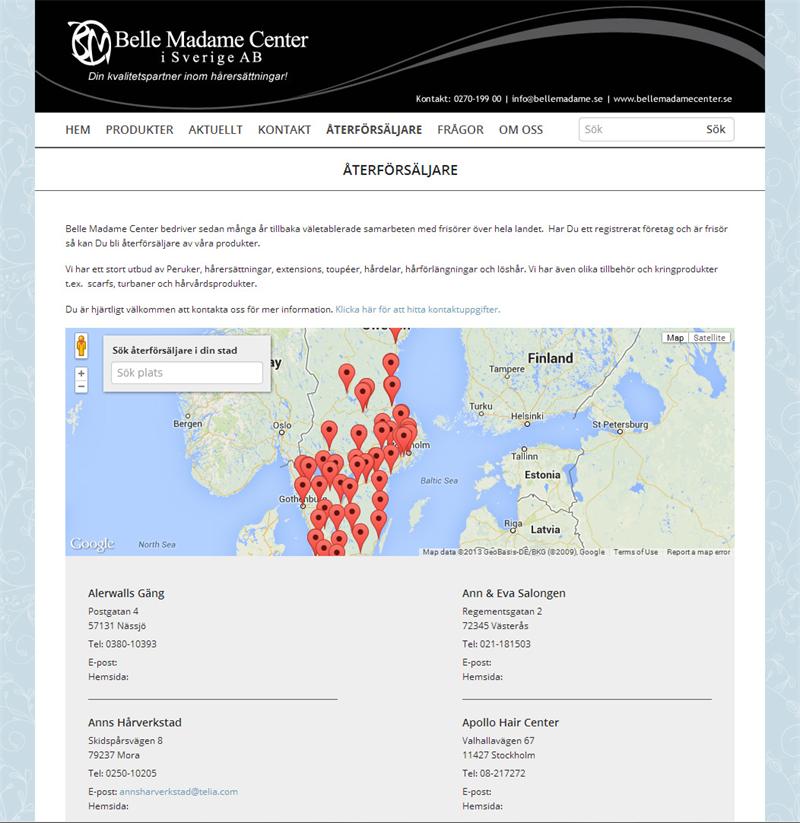Select the map pin near Oslo
Screen dimensions: 800x823
(329, 432)
